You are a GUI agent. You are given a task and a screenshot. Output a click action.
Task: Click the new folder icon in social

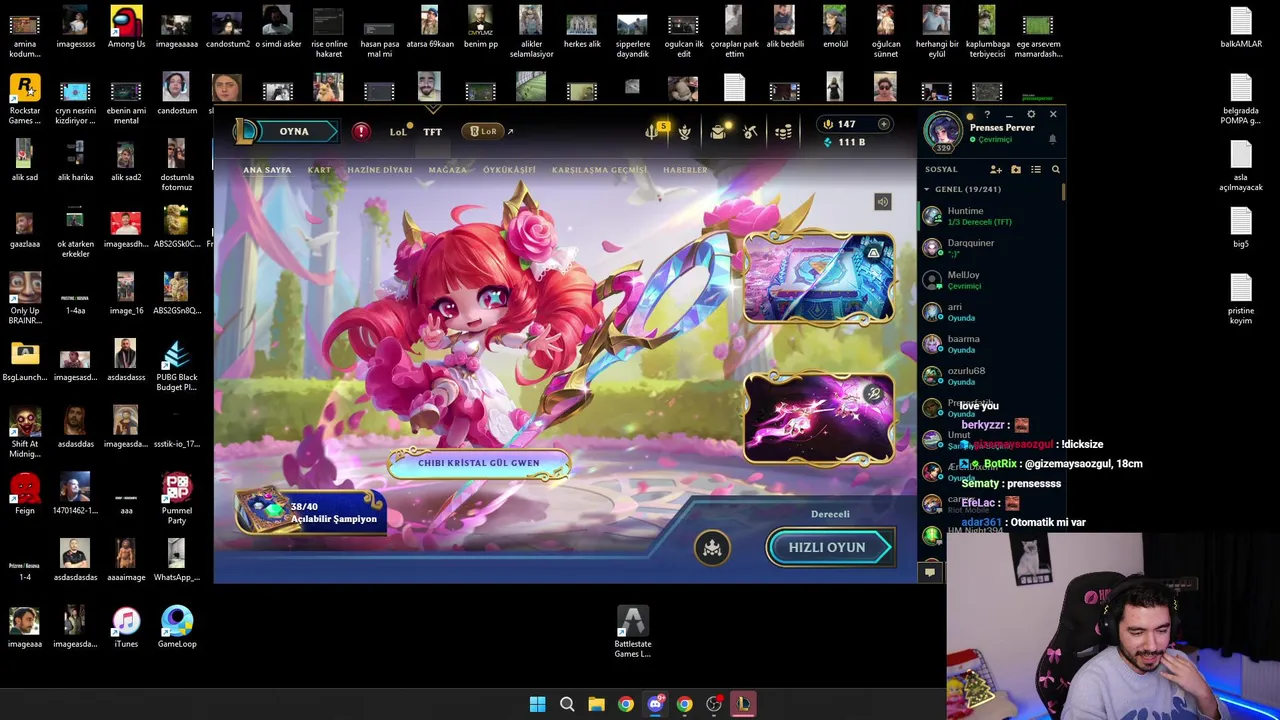pos(1016,170)
